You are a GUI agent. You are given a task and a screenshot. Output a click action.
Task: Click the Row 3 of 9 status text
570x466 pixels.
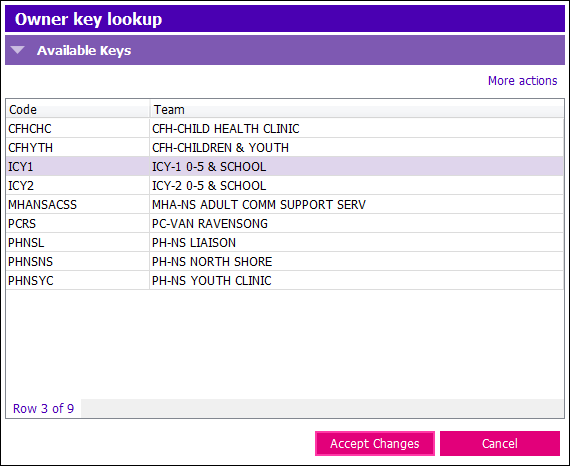click(x=43, y=409)
